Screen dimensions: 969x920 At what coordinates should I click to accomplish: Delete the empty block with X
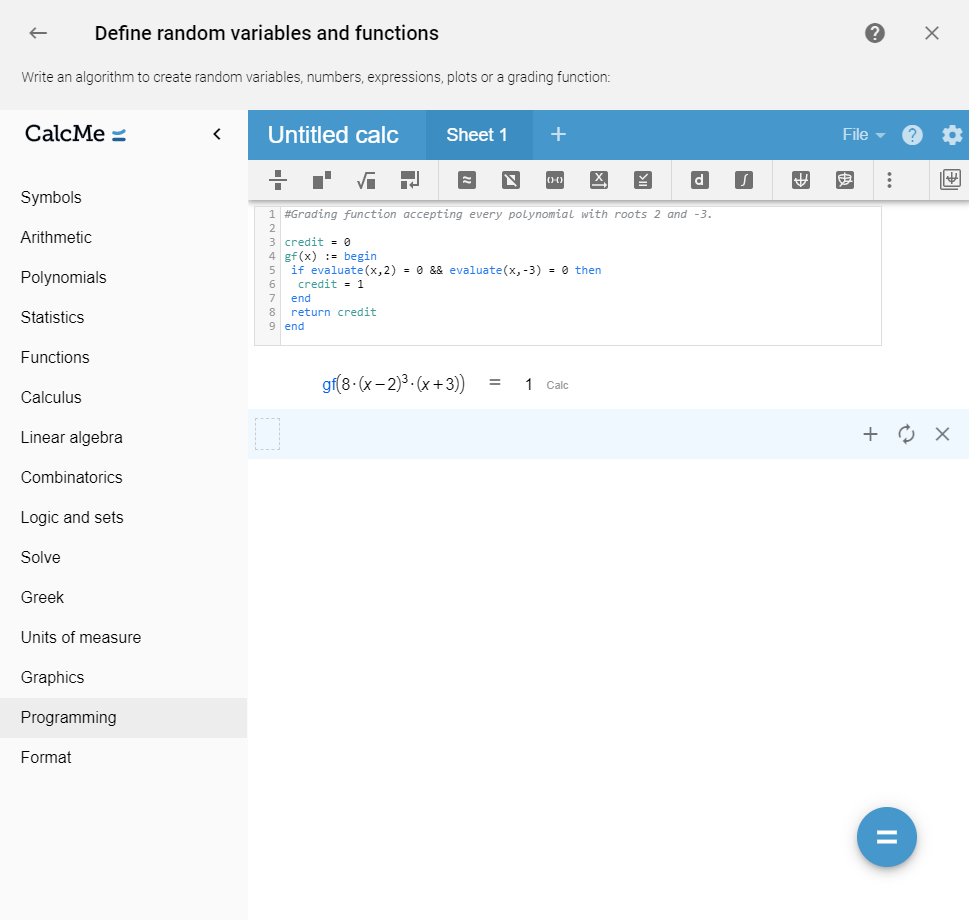point(942,434)
